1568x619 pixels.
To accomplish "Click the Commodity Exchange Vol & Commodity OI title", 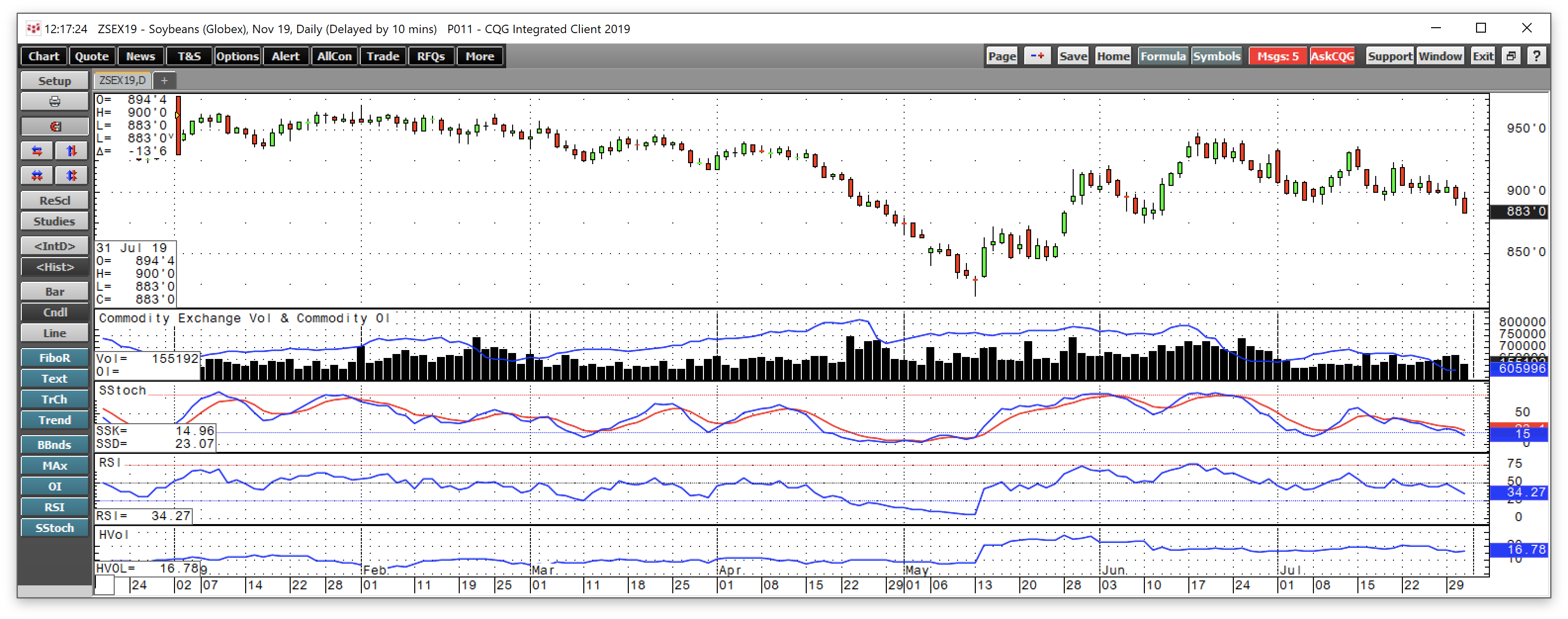I will click(x=244, y=318).
